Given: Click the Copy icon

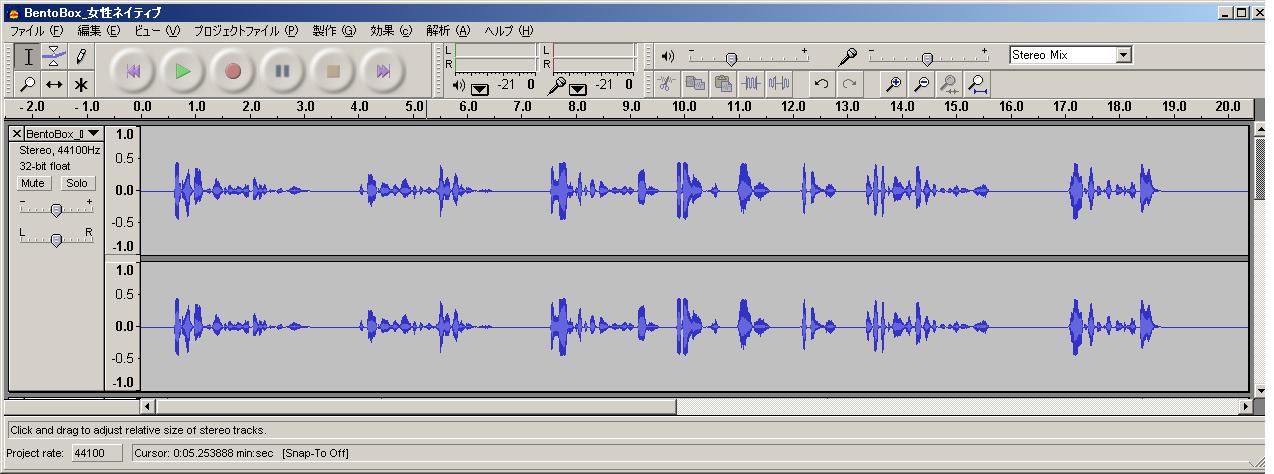Looking at the screenshot, I should coord(694,84).
